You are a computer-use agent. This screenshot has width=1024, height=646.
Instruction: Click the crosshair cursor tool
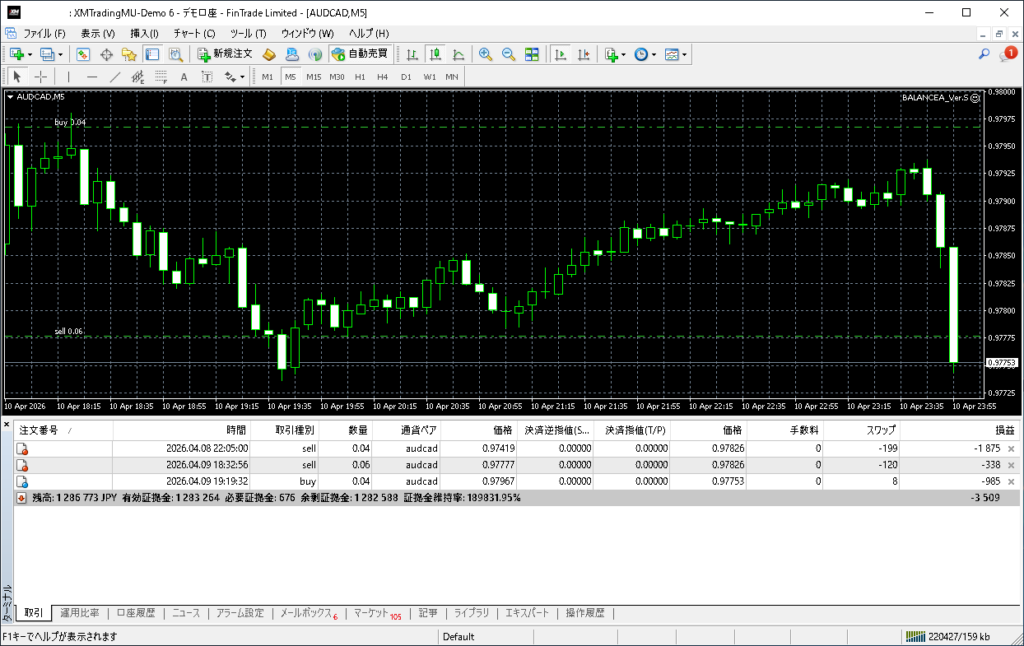coord(41,76)
